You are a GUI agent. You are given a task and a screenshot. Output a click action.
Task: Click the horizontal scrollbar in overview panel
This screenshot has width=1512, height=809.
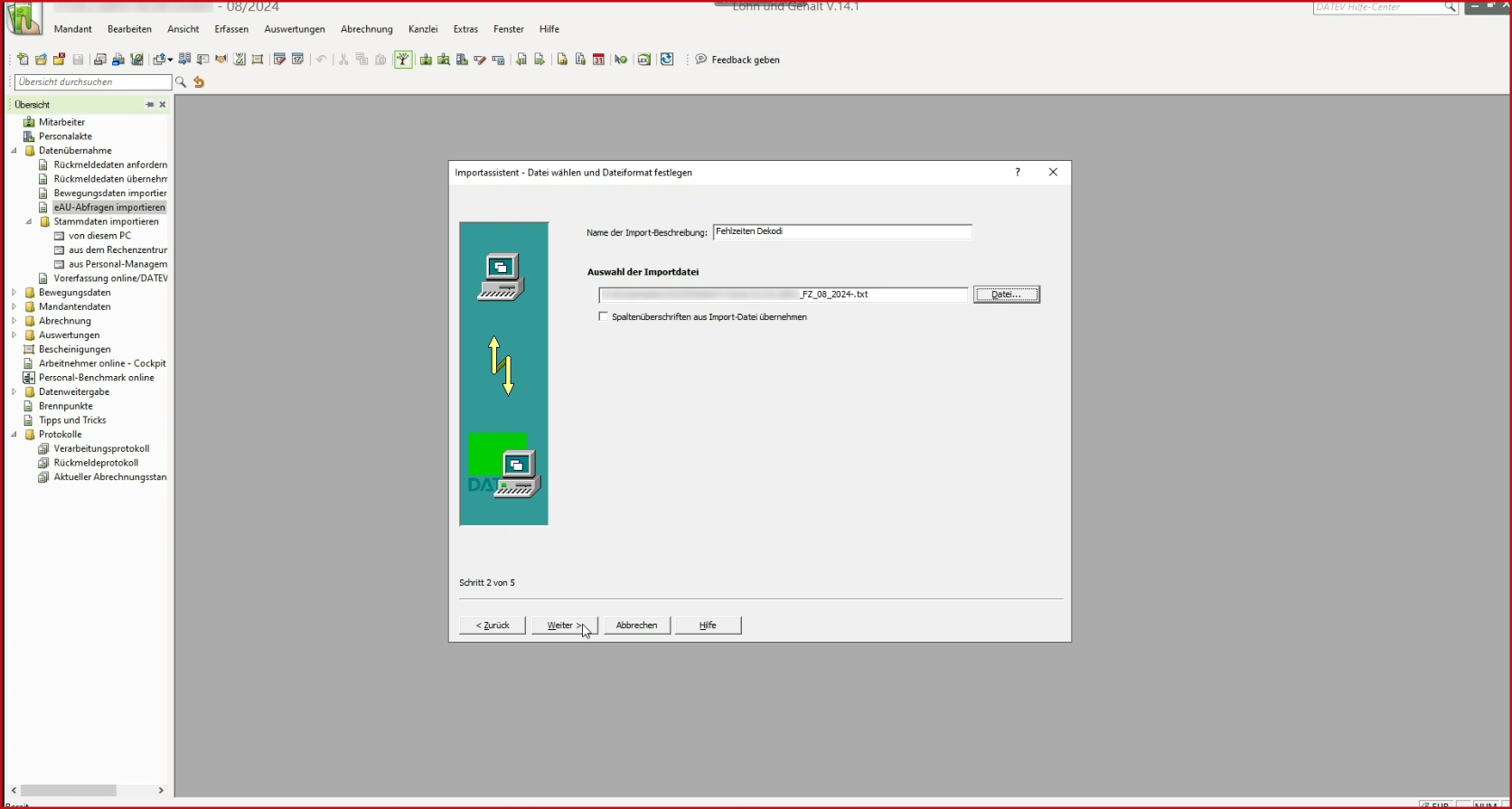[x=69, y=790]
